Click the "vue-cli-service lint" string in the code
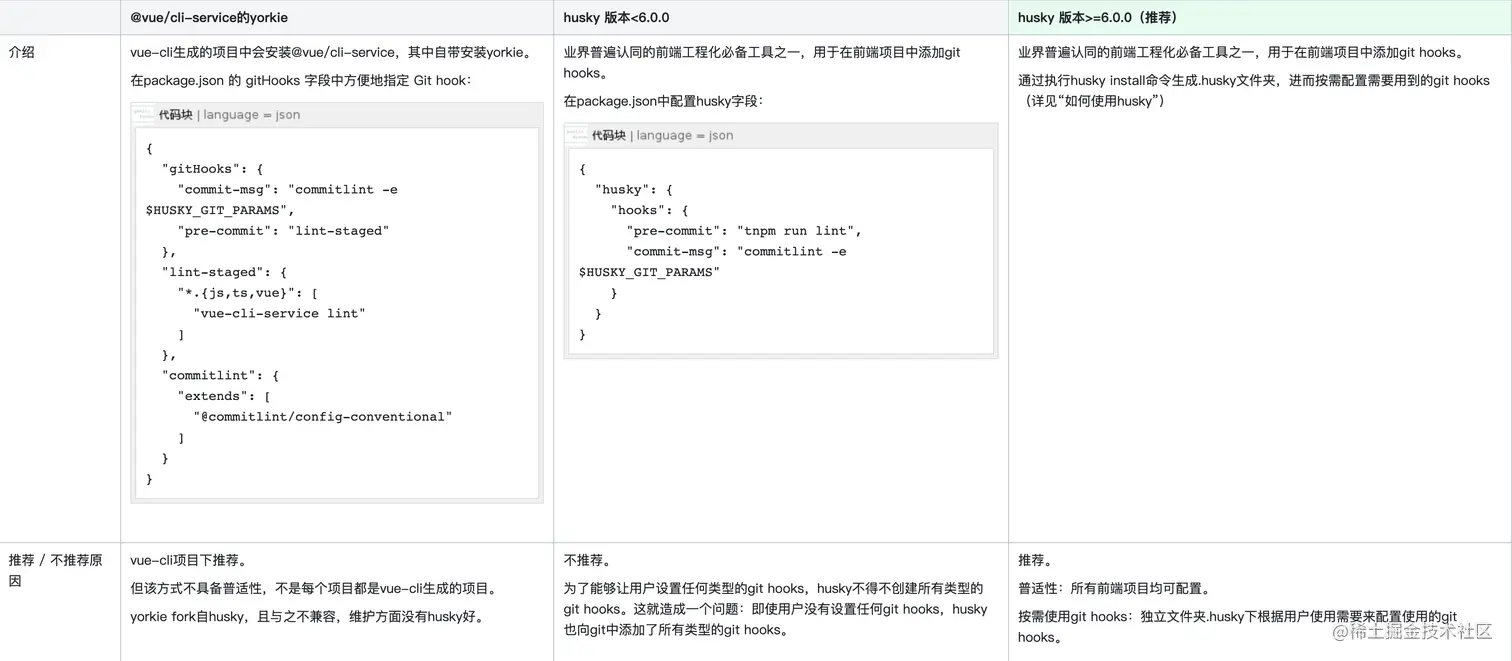The image size is (1512, 661). tap(280, 313)
